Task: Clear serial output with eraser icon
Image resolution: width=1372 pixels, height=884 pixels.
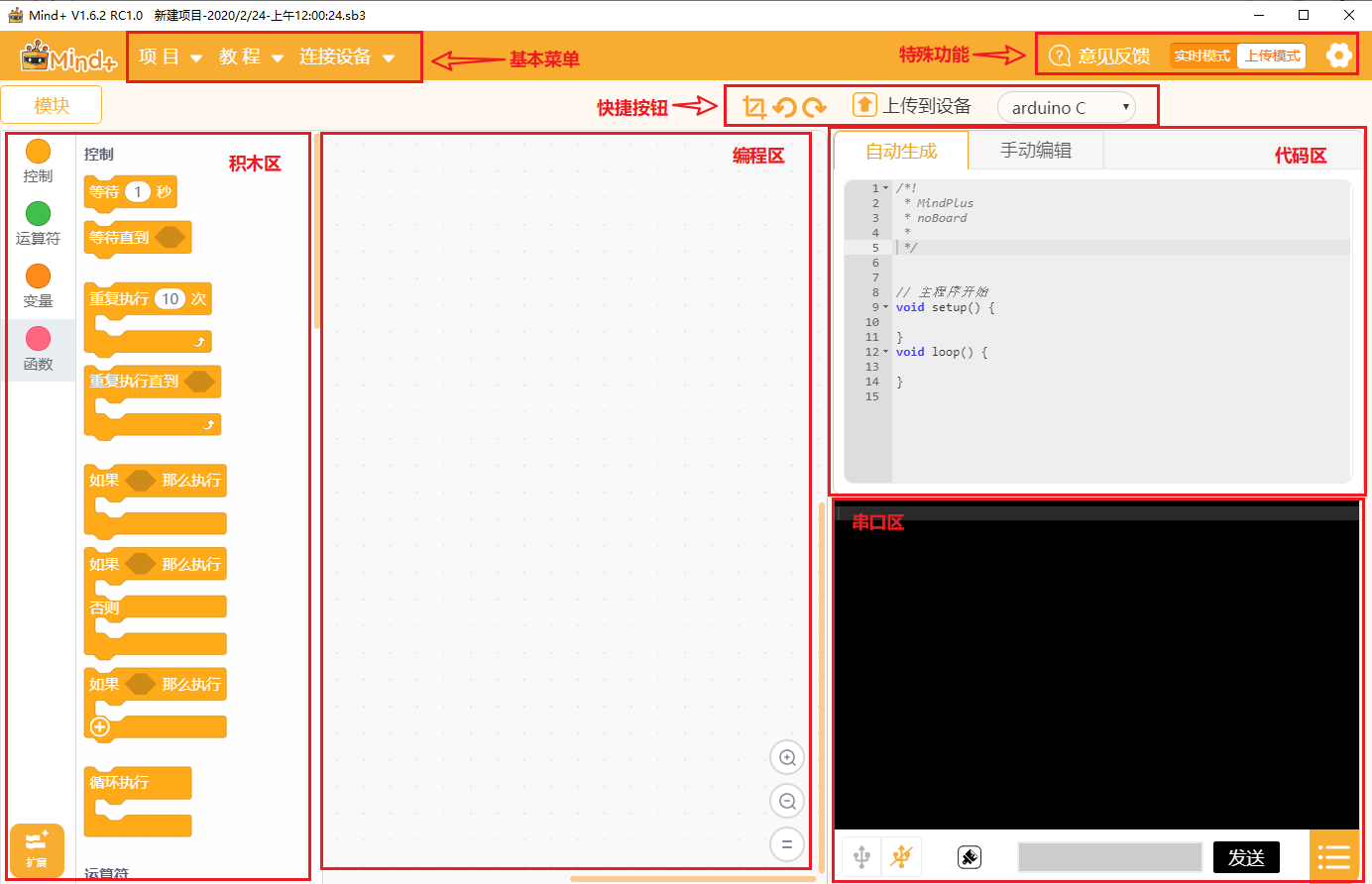Action: [970, 857]
